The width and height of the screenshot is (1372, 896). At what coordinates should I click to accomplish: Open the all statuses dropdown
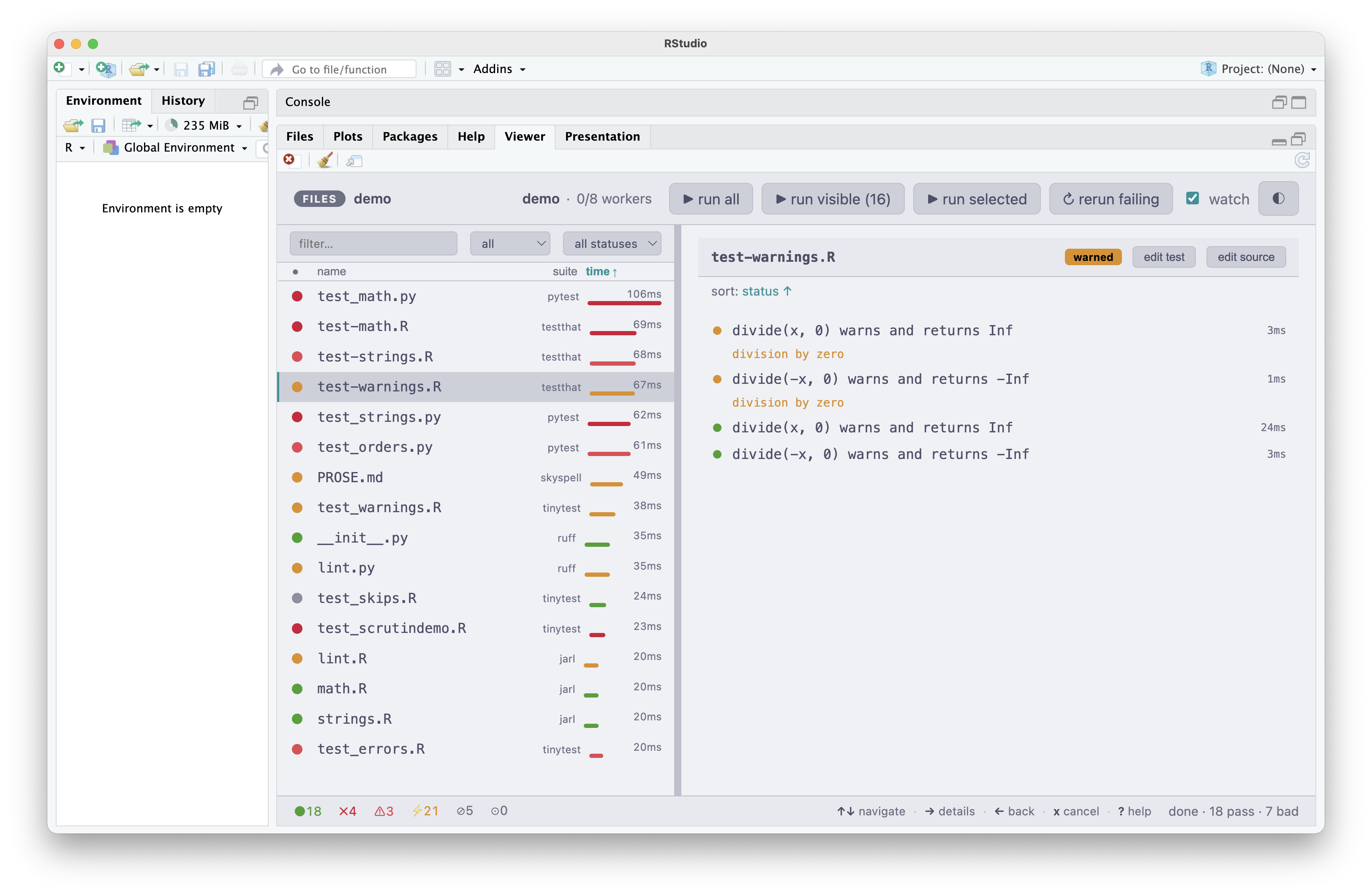click(612, 243)
